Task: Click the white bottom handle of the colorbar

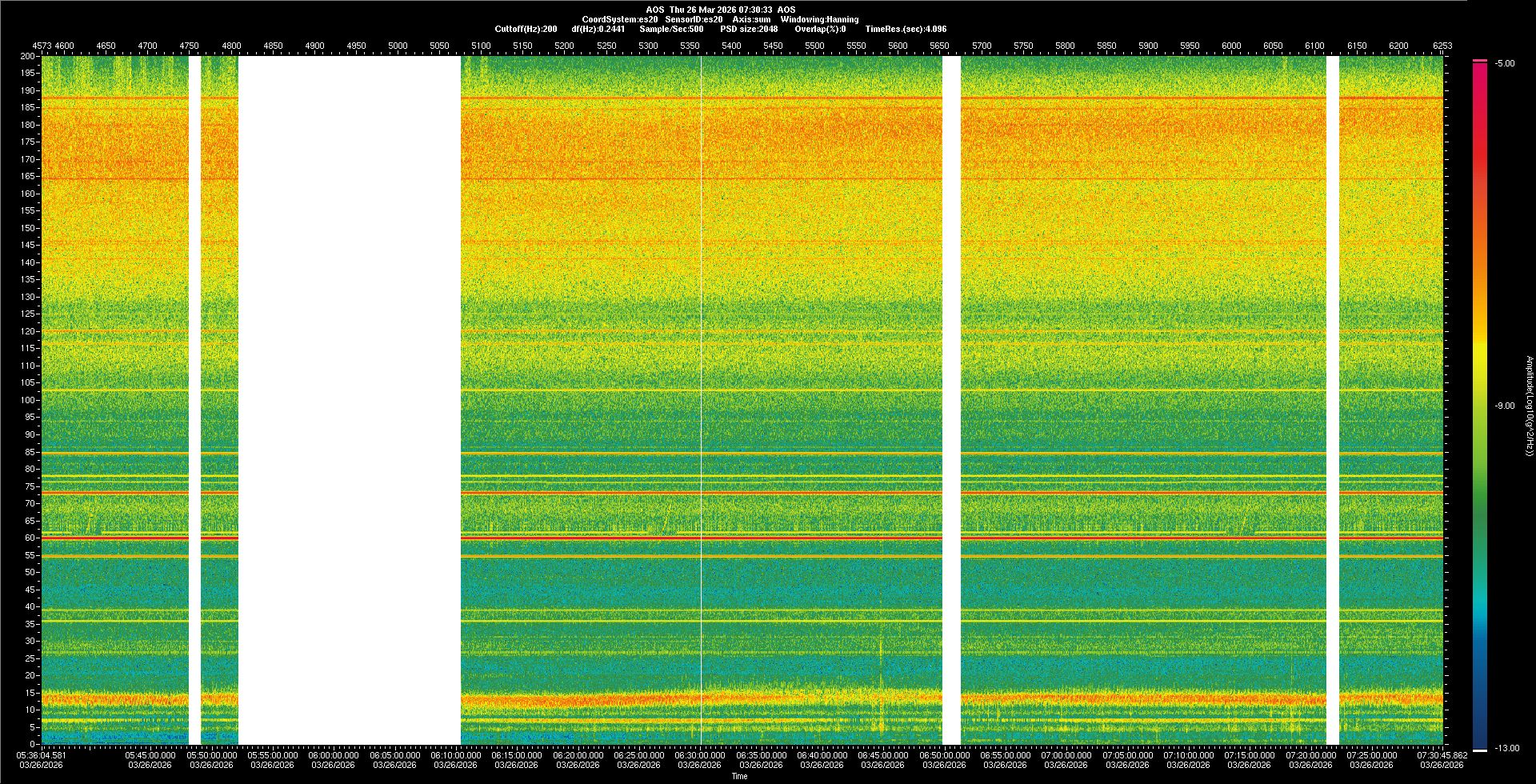Action: click(1480, 750)
